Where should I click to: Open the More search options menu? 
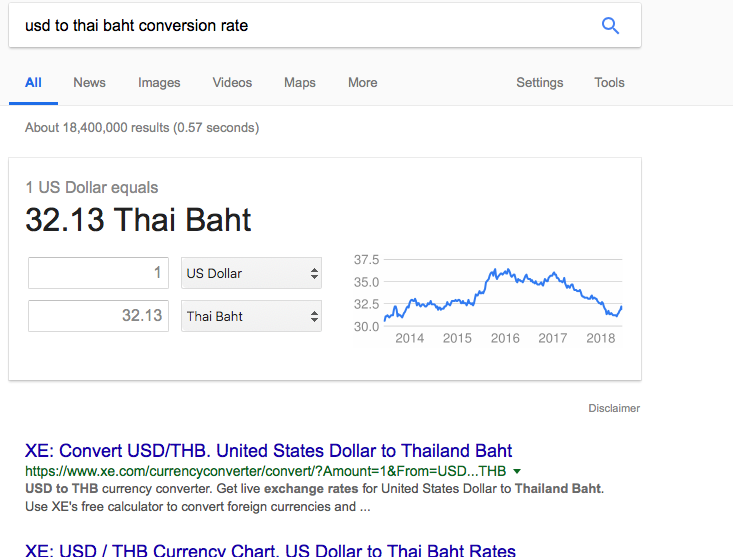[x=362, y=83]
